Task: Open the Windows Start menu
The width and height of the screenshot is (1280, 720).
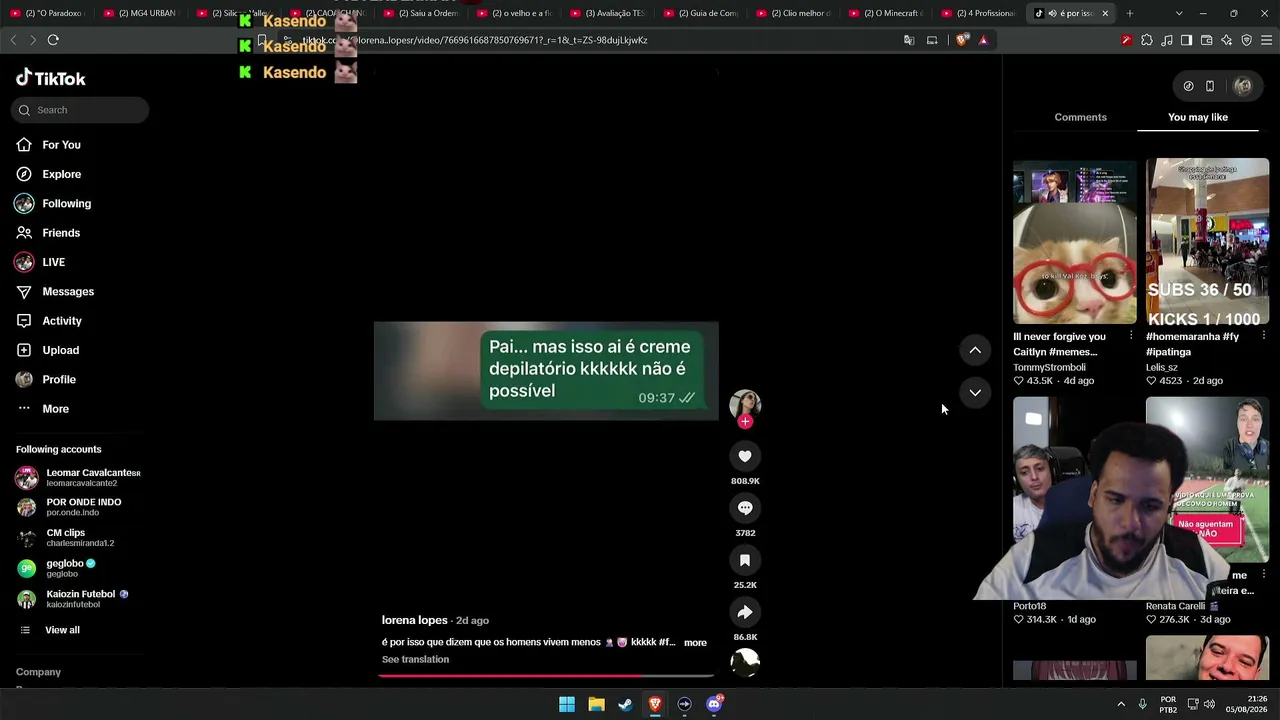Action: coord(567,704)
